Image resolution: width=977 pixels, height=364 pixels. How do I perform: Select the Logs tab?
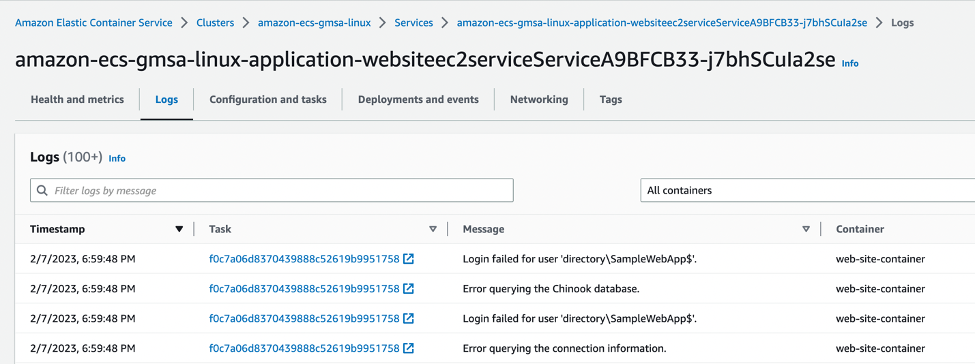click(166, 100)
